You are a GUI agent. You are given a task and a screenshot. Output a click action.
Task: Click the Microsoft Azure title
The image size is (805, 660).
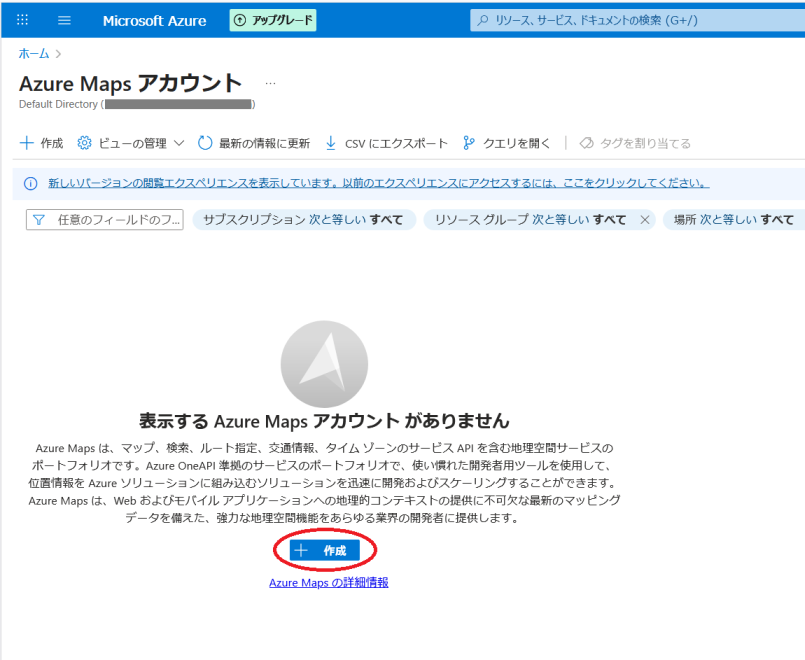[155, 21]
